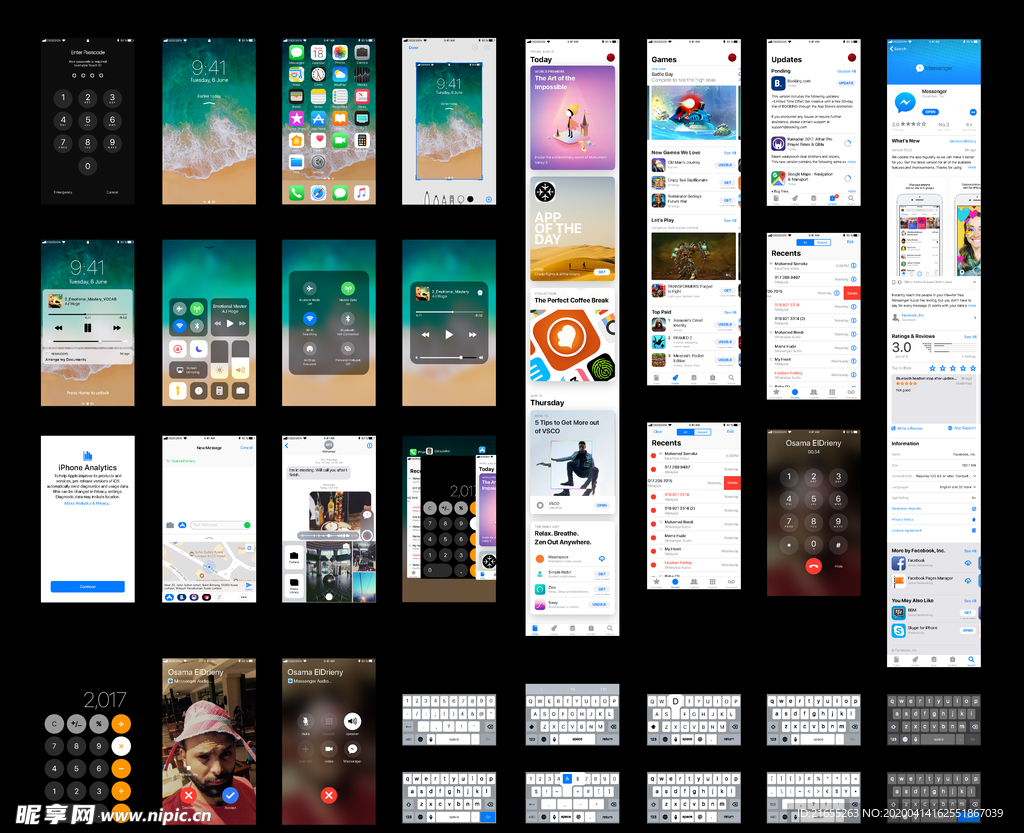Toggle Personal Hotspot in expanded connectivity panel

(347, 349)
